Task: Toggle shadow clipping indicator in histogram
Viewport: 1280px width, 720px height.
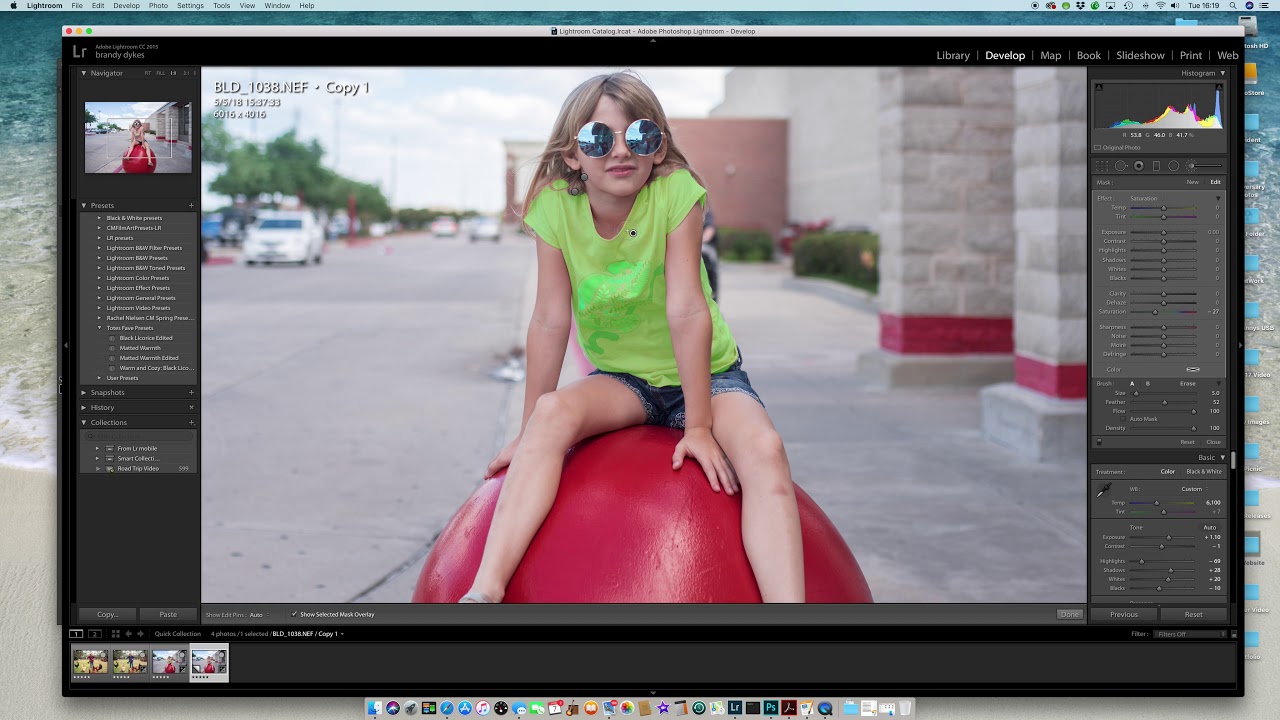Action: (x=1099, y=87)
